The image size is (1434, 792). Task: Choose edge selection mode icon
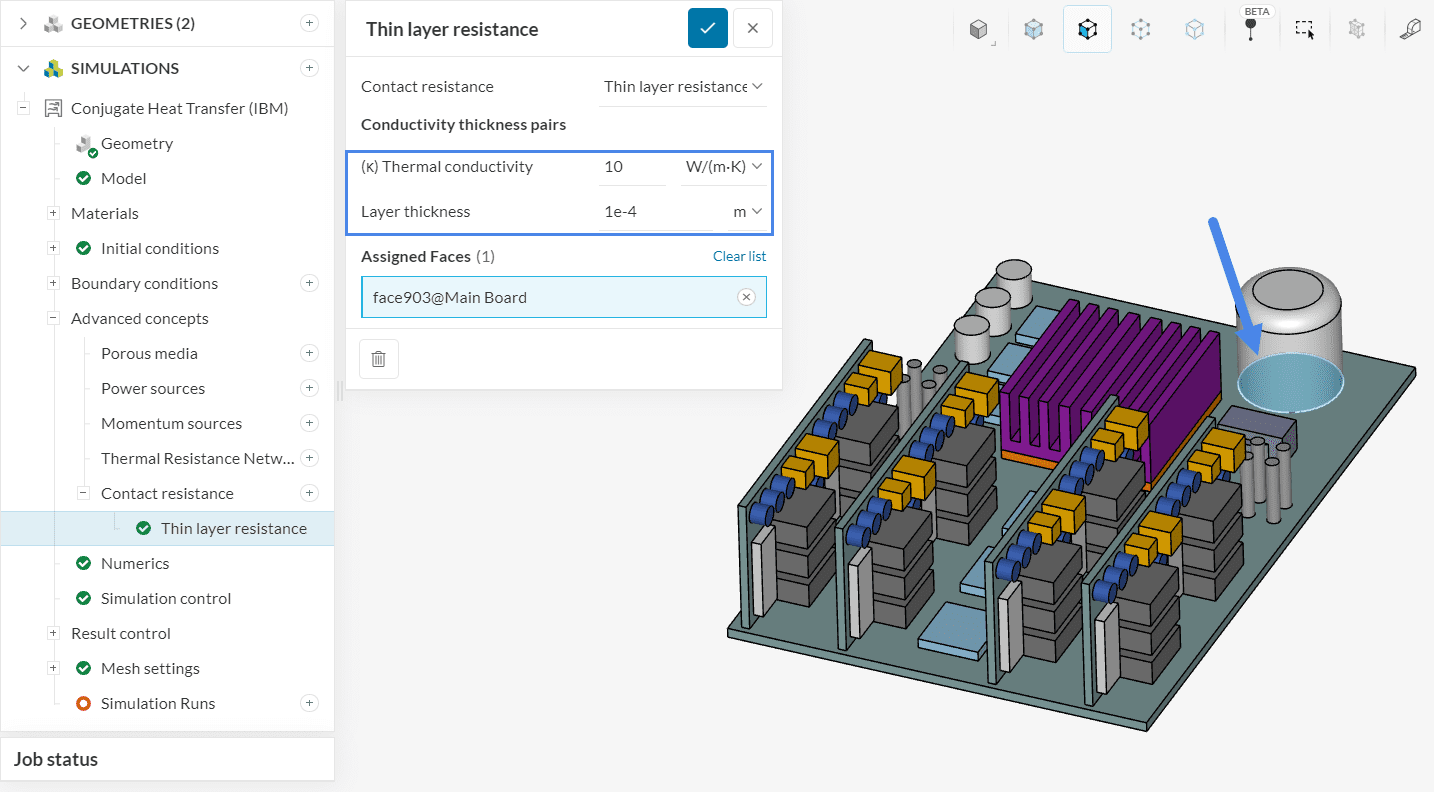pos(1194,30)
